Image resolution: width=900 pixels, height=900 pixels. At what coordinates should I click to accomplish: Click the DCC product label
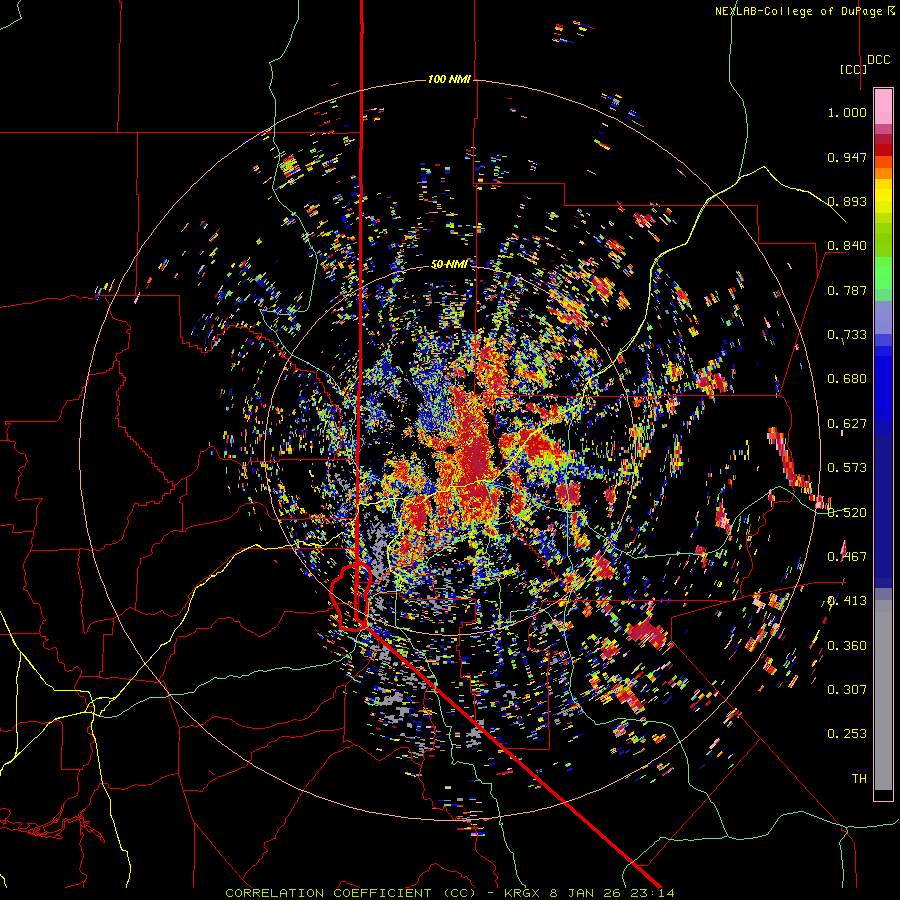879,60
